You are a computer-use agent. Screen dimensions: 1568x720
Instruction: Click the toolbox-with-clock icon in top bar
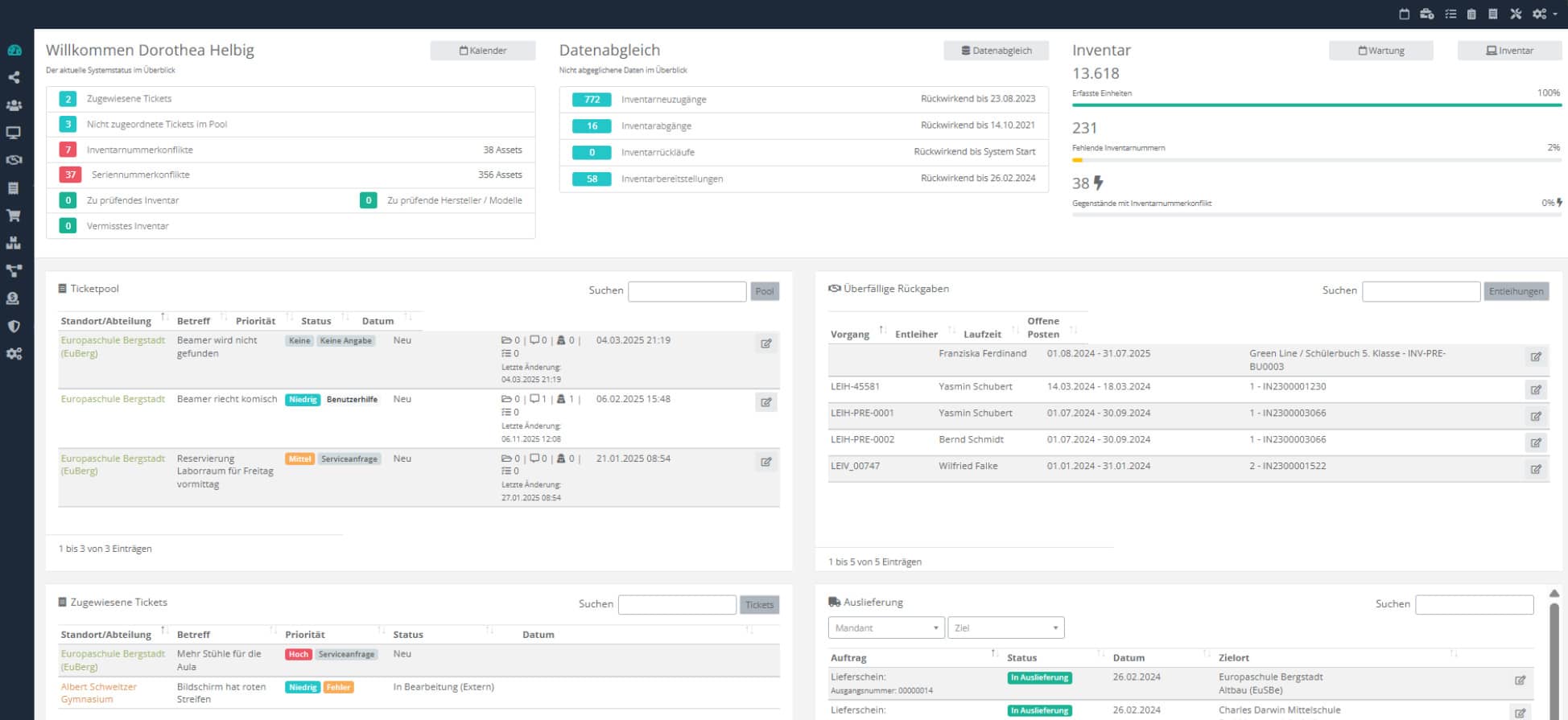click(x=1427, y=14)
